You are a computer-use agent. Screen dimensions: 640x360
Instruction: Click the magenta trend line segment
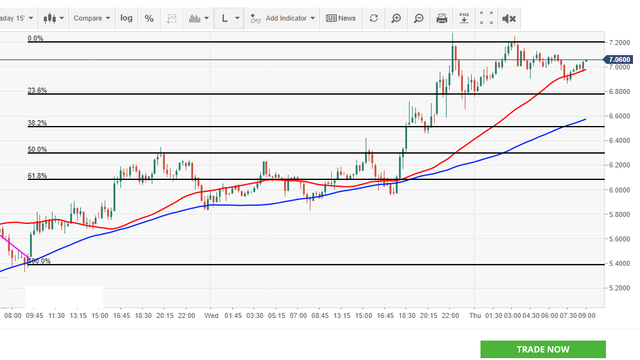16,247
